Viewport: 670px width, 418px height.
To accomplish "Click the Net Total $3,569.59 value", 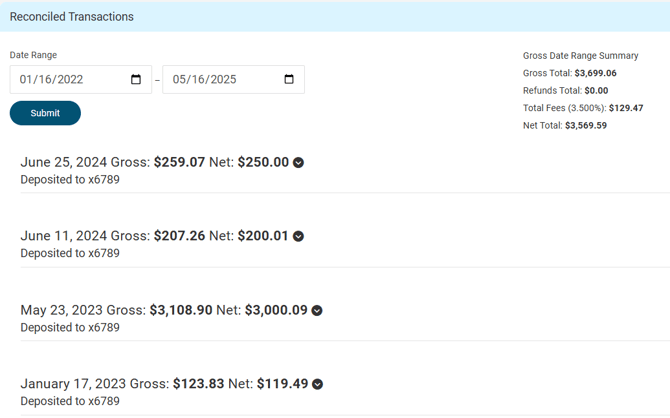I will (586, 126).
